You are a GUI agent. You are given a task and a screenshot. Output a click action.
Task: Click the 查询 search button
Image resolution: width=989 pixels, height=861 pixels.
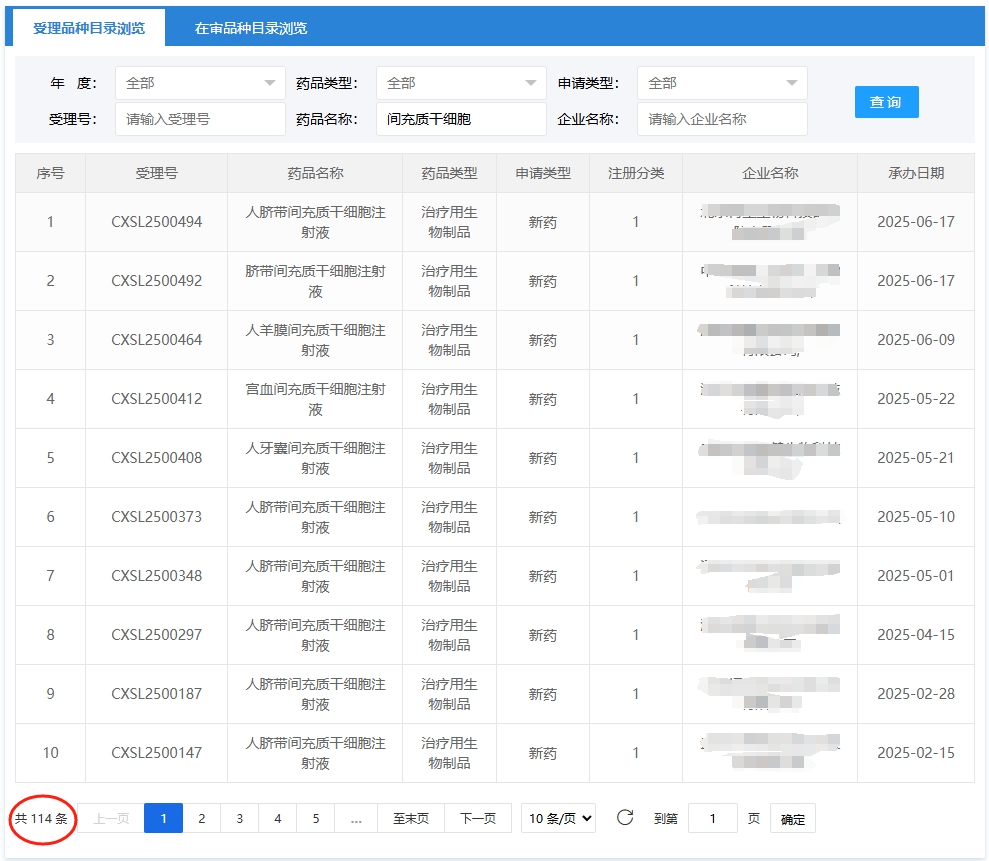coord(886,102)
